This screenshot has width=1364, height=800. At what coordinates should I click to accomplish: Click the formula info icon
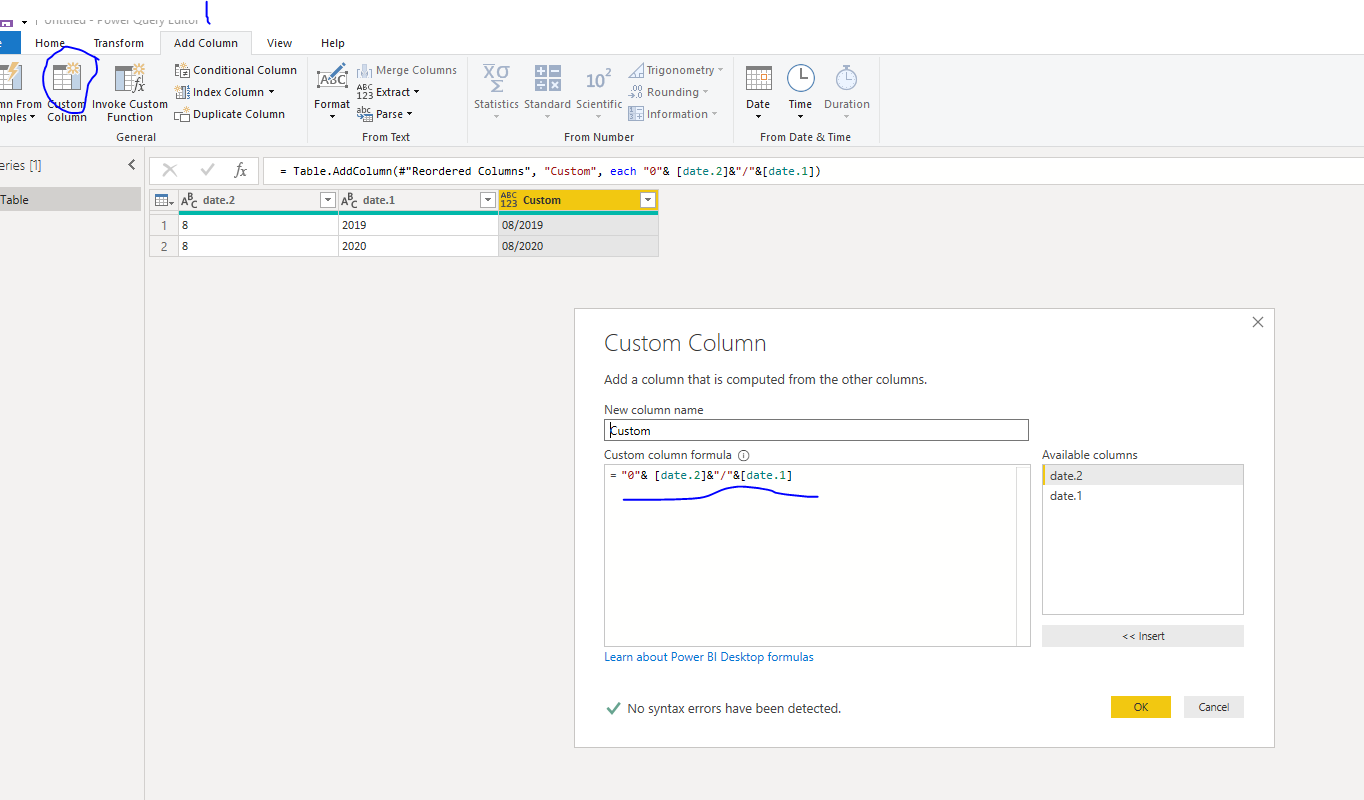click(x=744, y=455)
